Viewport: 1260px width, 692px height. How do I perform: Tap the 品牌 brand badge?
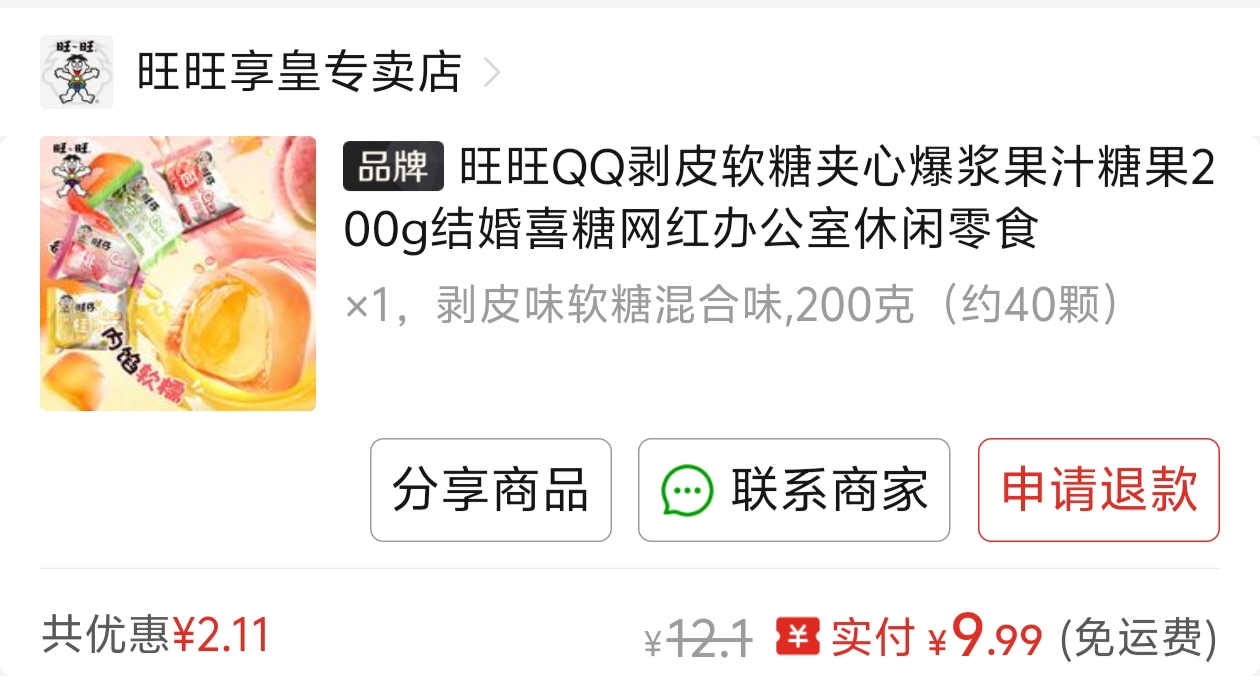click(393, 167)
